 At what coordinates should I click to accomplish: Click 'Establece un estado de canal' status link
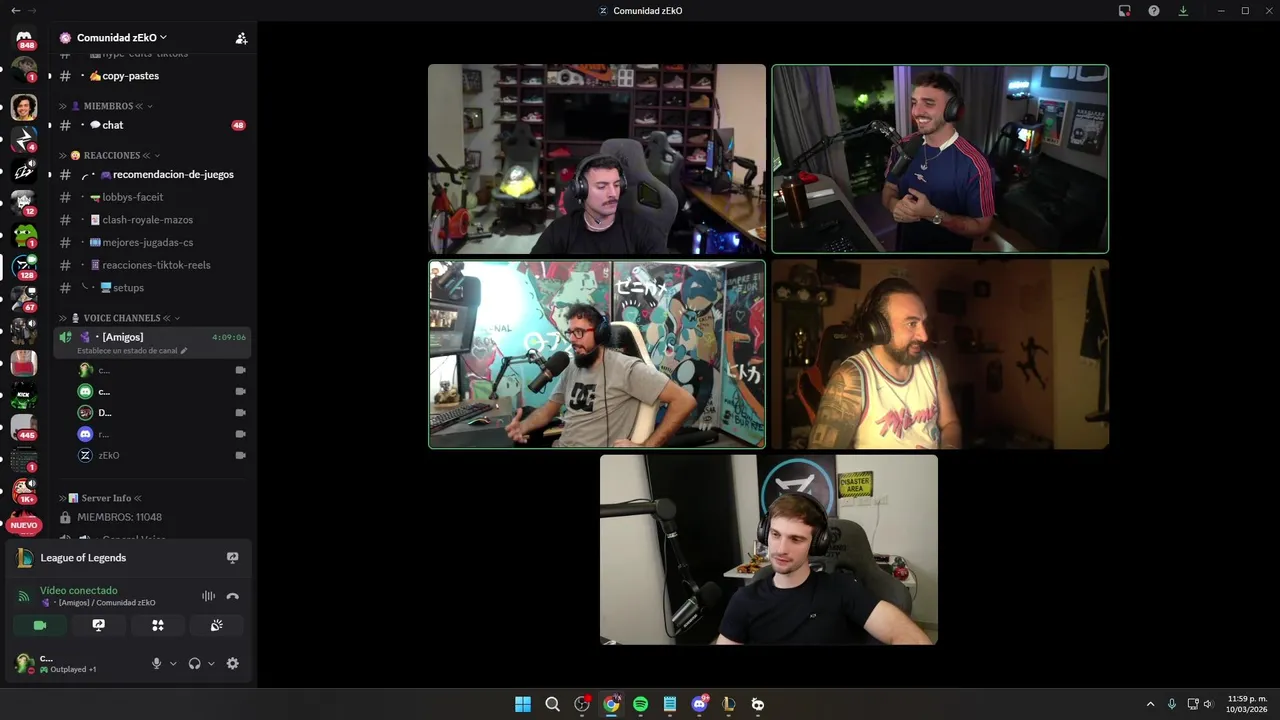click(132, 351)
